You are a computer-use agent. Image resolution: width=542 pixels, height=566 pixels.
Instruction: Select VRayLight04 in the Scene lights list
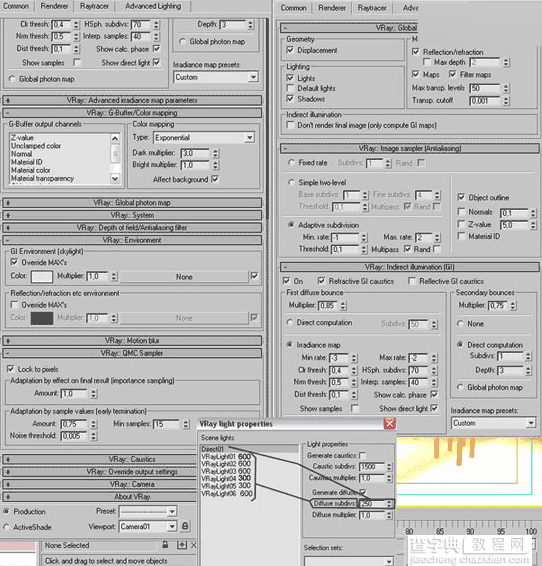[226, 478]
